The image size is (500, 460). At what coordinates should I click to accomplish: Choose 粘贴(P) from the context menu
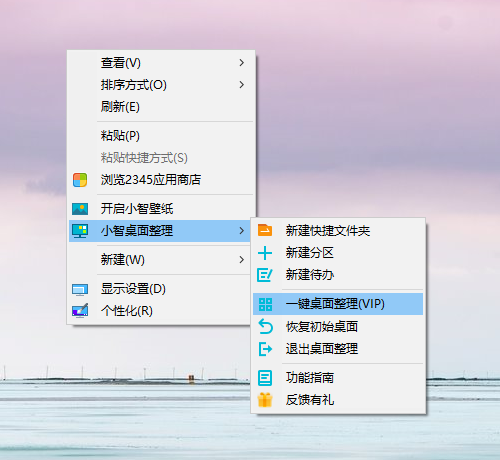161,136
